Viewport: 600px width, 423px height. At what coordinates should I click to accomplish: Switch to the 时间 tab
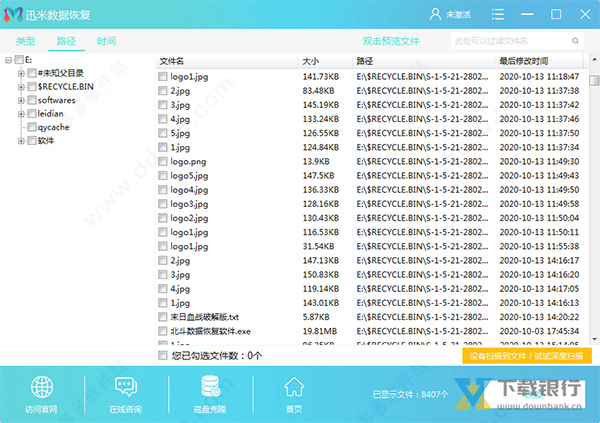point(106,41)
